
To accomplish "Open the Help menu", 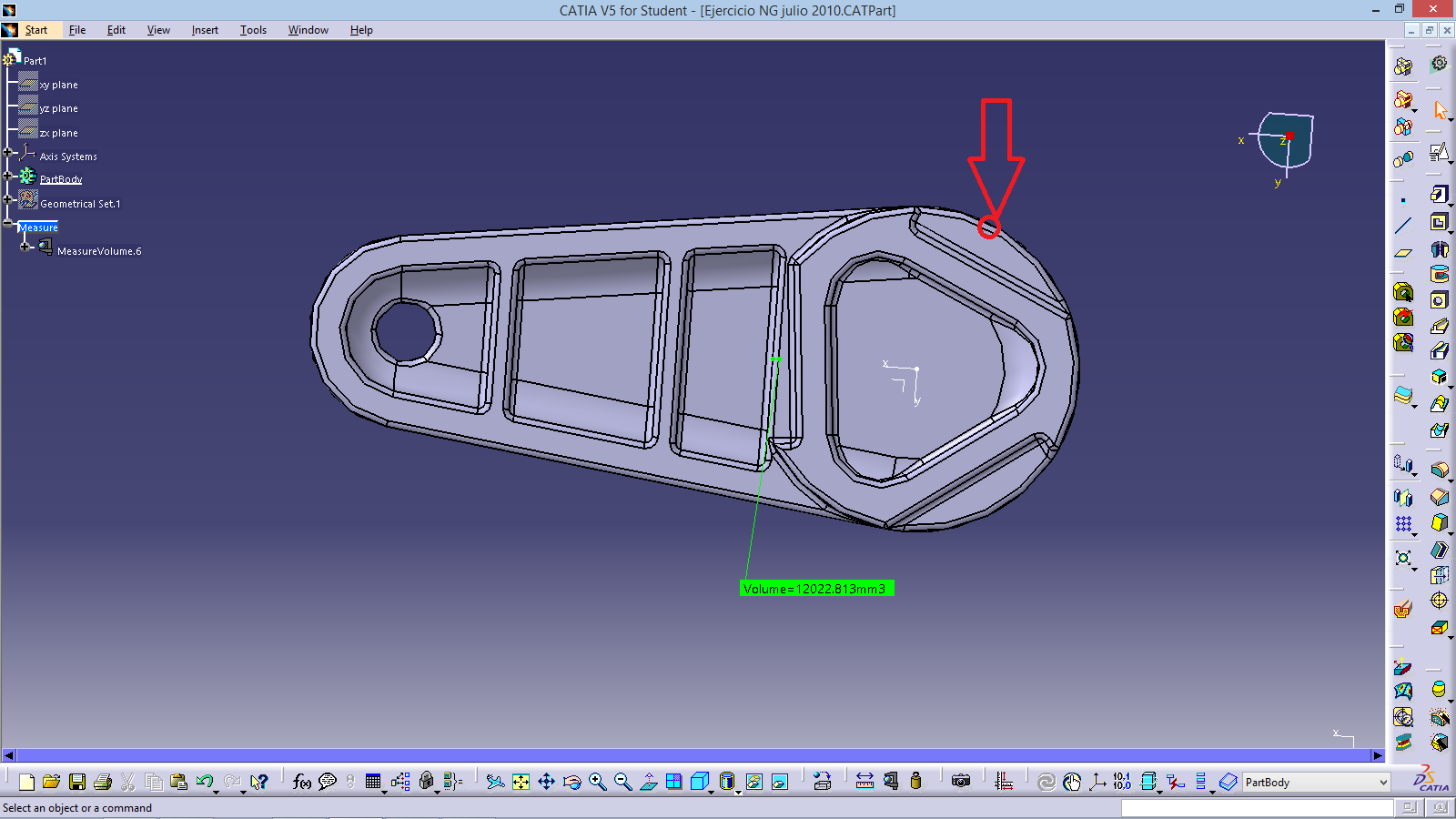I will [361, 30].
